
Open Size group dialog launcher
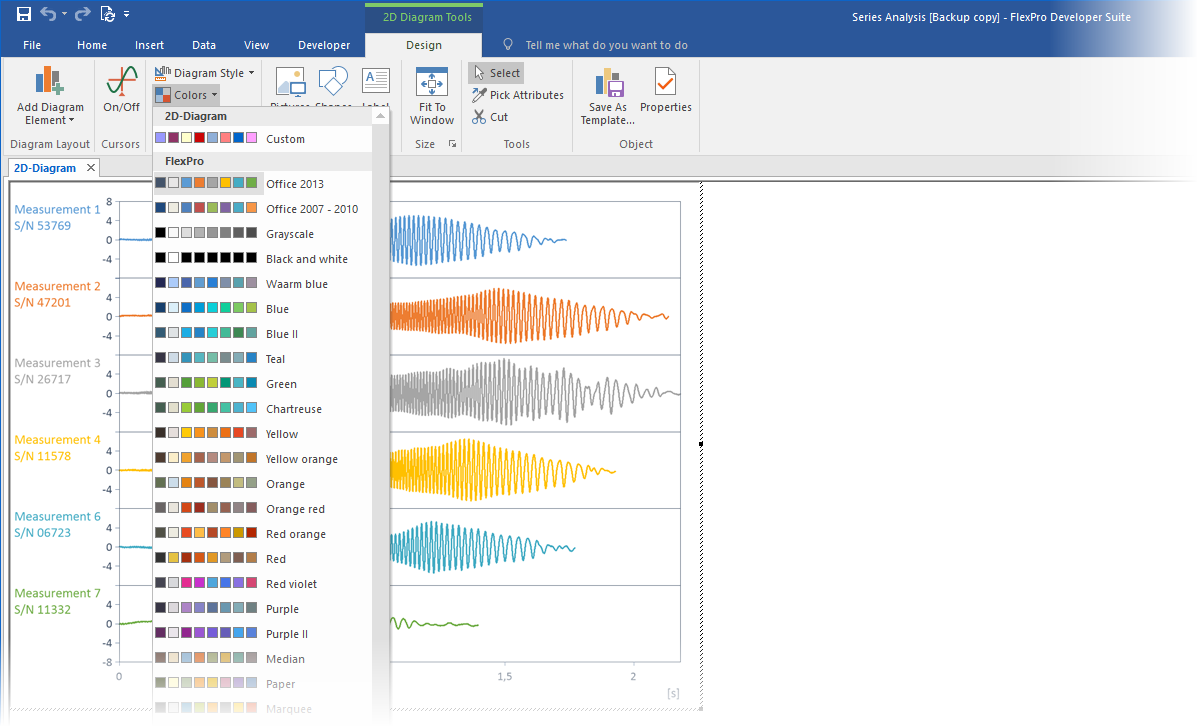click(x=452, y=144)
